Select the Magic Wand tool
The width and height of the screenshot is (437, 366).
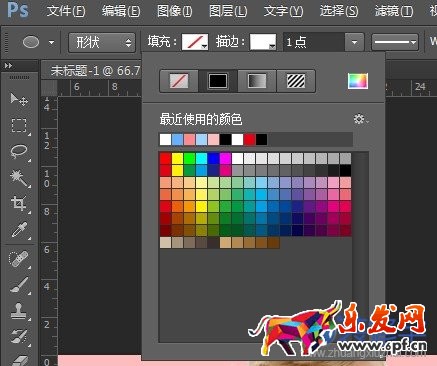pyautogui.click(x=19, y=178)
